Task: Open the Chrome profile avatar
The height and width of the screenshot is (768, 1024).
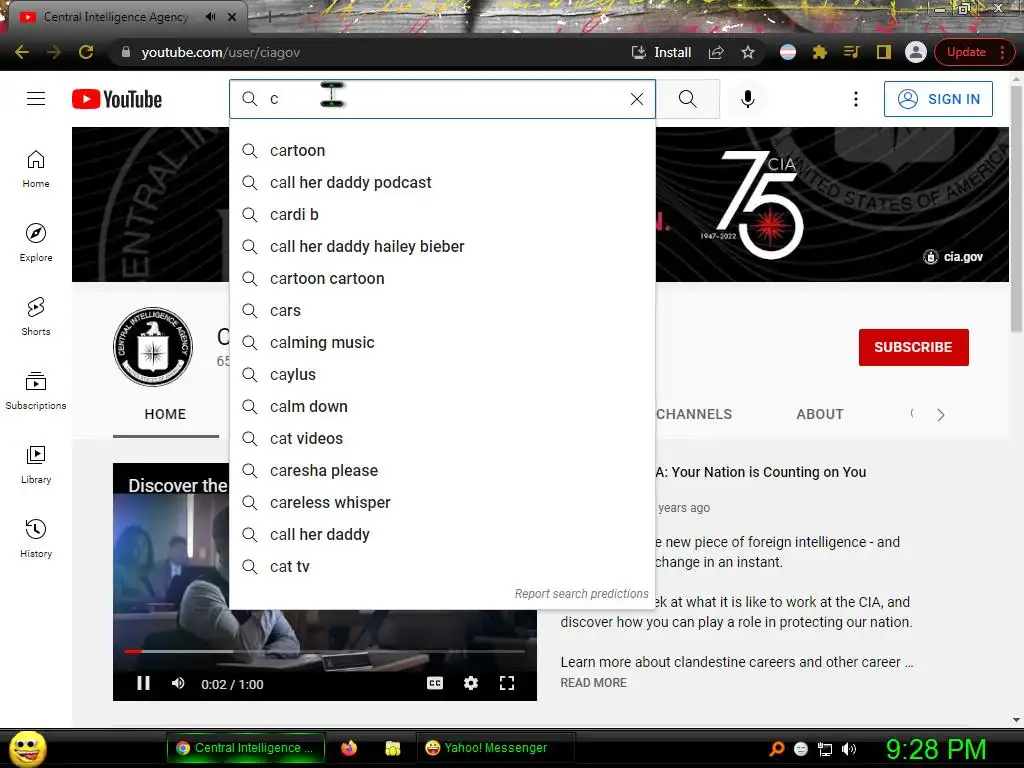Action: (x=916, y=52)
